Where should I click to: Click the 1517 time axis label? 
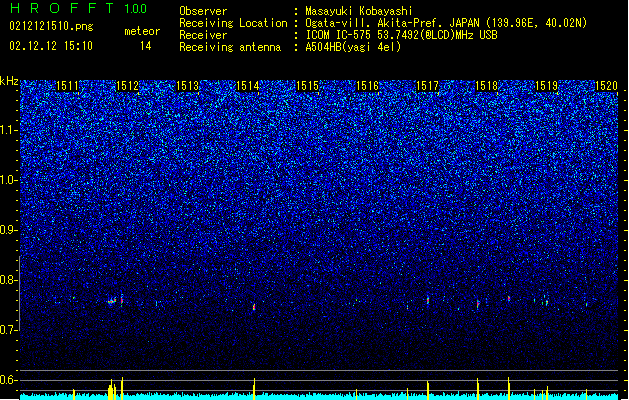coord(427,86)
